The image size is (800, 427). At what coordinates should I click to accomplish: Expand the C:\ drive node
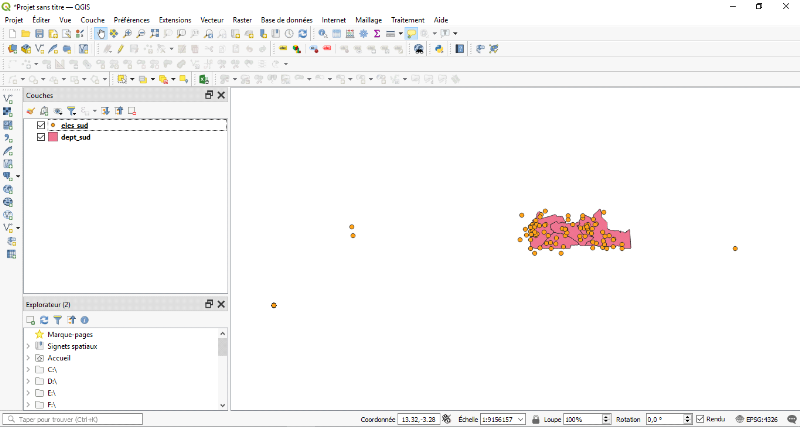click(x=28, y=370)
